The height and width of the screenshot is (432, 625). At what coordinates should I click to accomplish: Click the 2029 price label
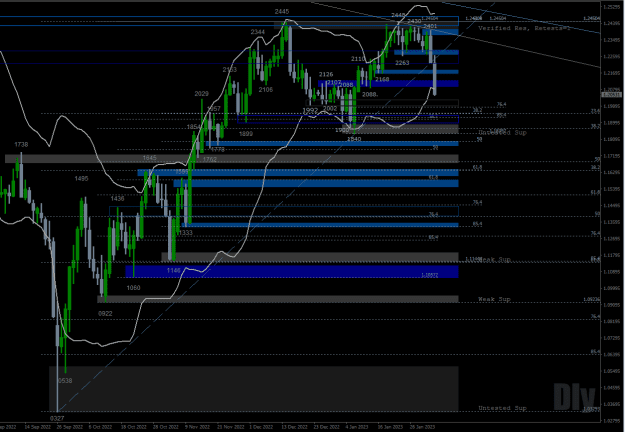tap(201, 94)
